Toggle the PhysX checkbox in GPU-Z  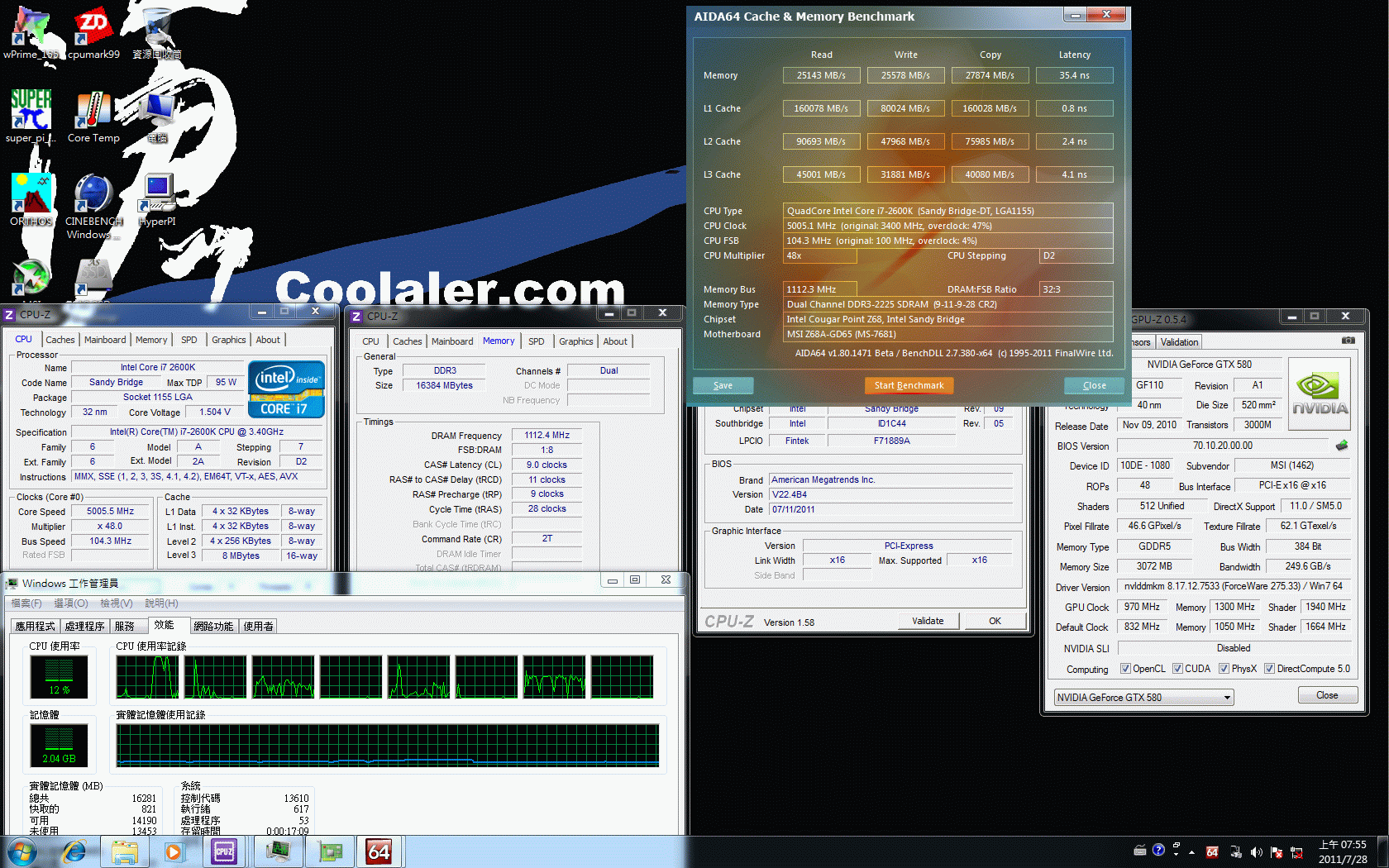point(1224,669)
